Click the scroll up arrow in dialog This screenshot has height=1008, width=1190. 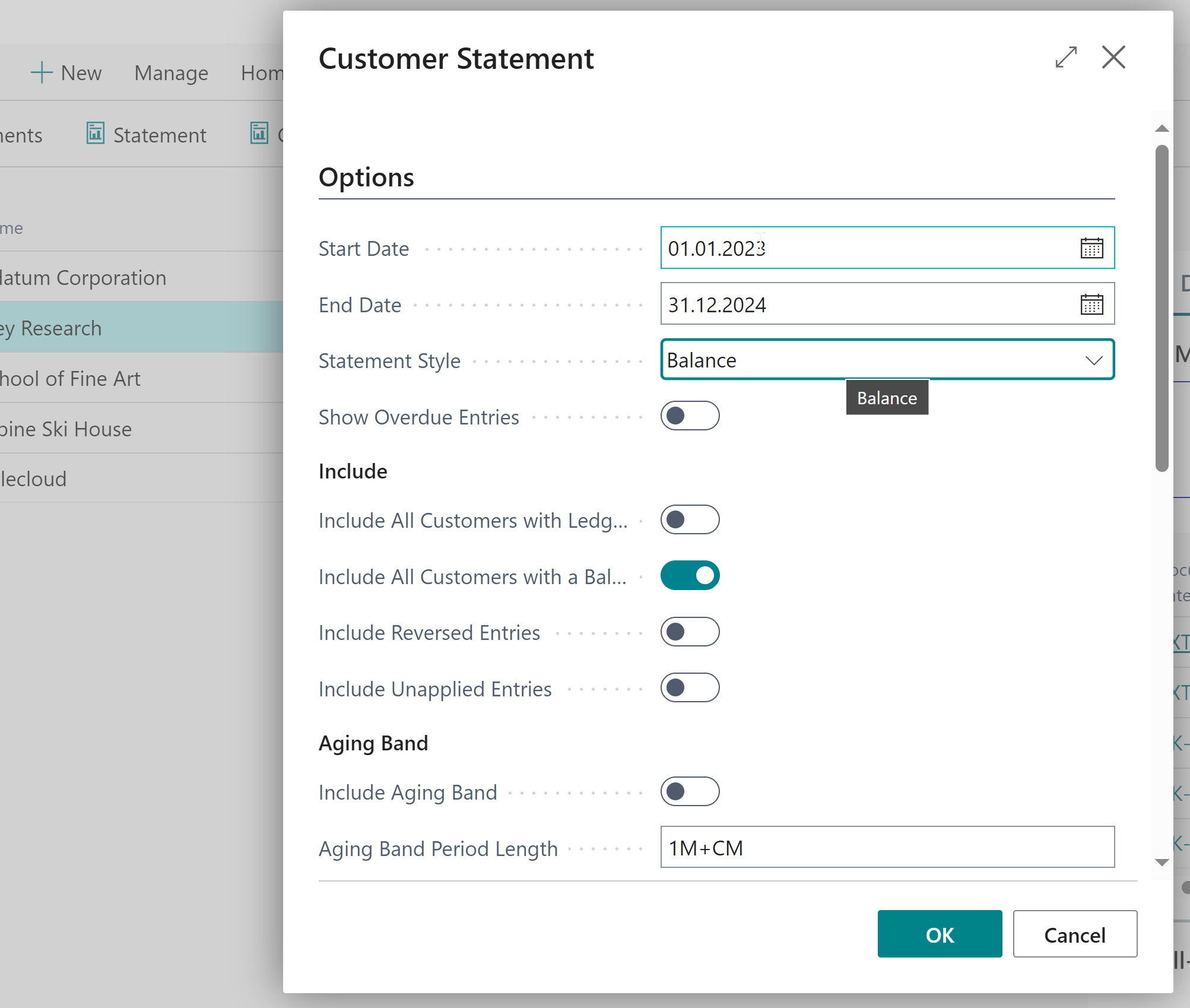(1162, 128)
